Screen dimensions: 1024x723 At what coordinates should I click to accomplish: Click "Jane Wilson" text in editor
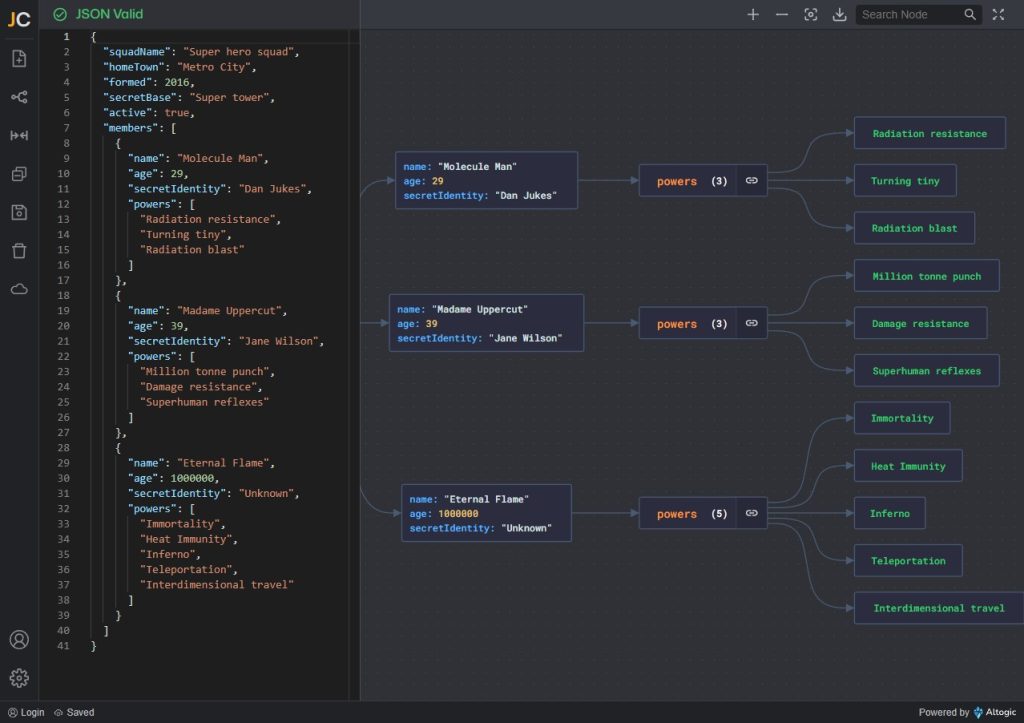pyautogui.click(x=278, y=341)
